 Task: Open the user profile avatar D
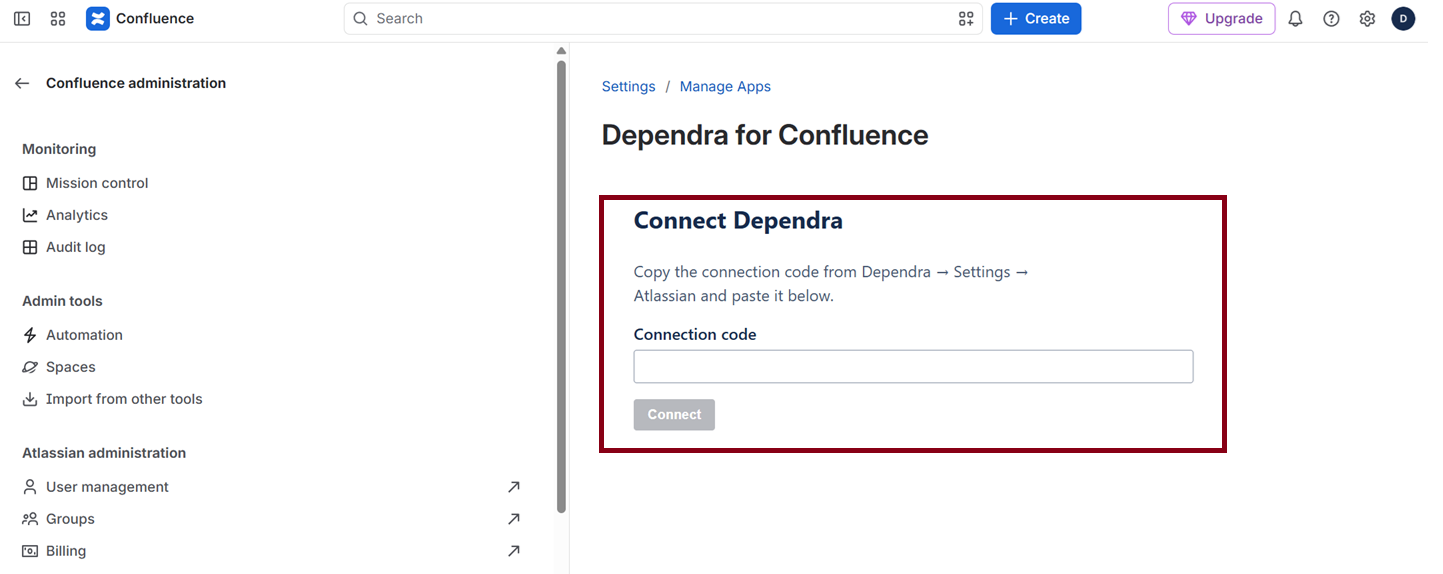[1403, 19]
